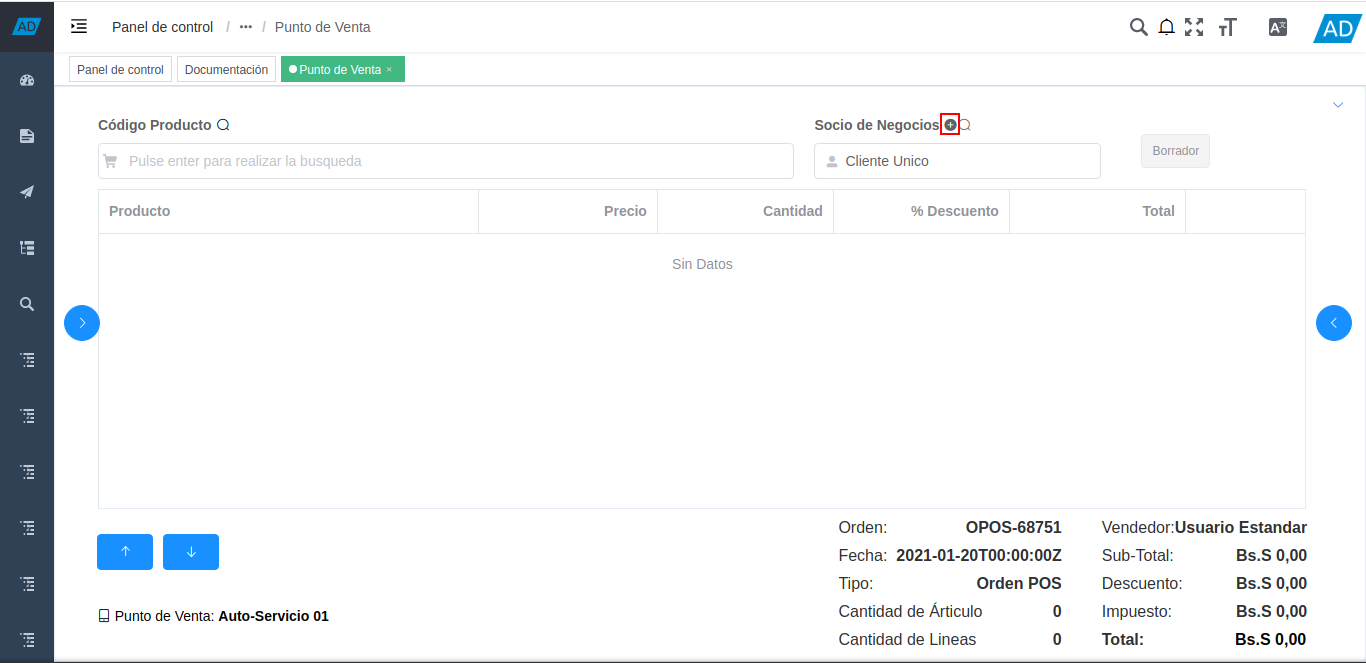Open the search sidebar icon
This screenshot has width=1366, height=663.
(x=27, y=303)
